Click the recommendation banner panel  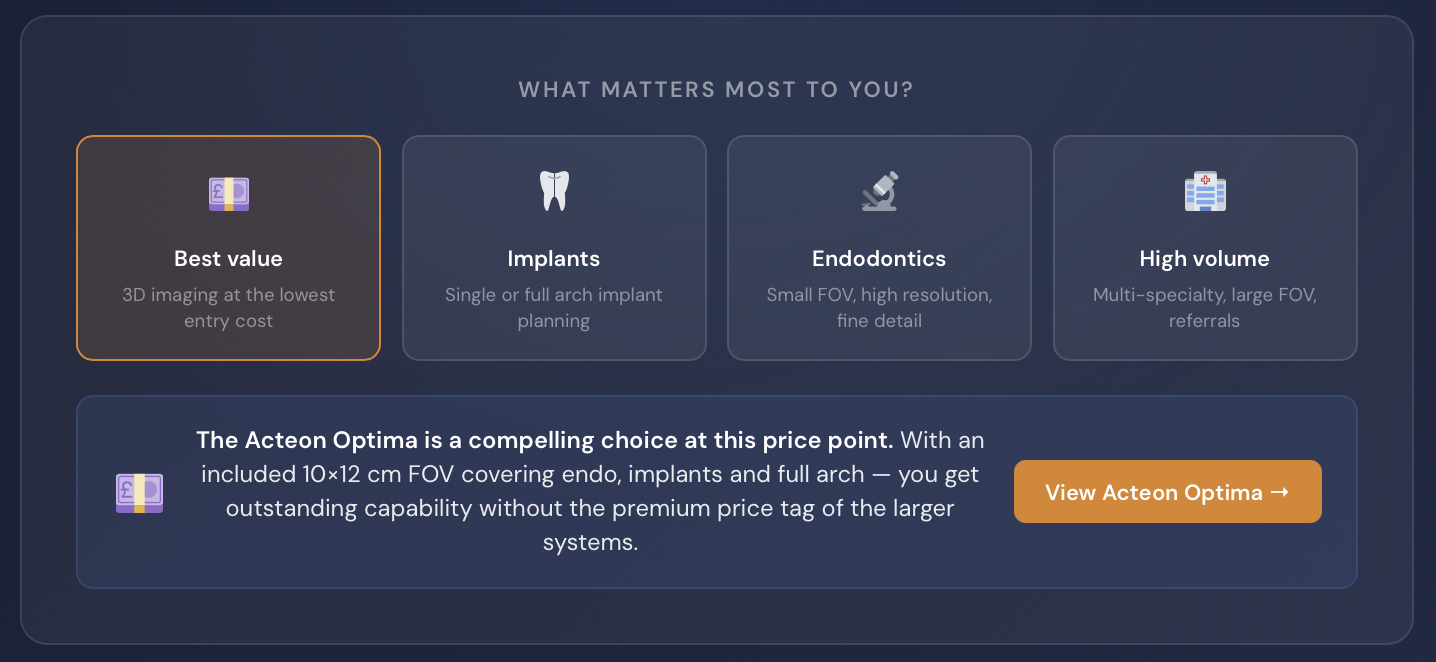pos(715,491)
